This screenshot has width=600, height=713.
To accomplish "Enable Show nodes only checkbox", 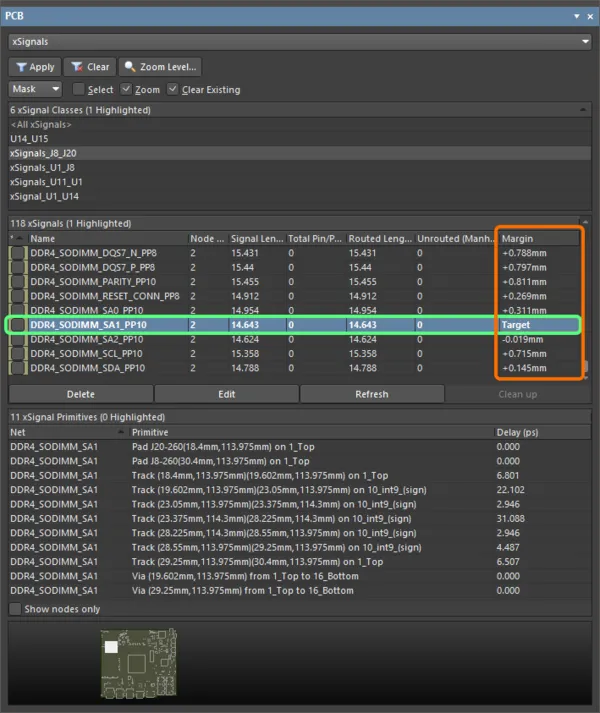I will (x=15, y=609).
